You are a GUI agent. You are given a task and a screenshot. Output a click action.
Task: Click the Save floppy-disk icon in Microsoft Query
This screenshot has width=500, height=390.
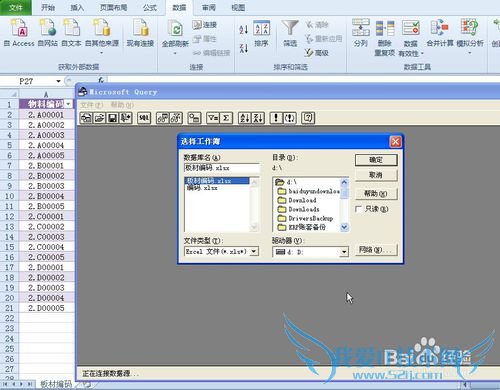pyautogui.click(x=112, y=118)
